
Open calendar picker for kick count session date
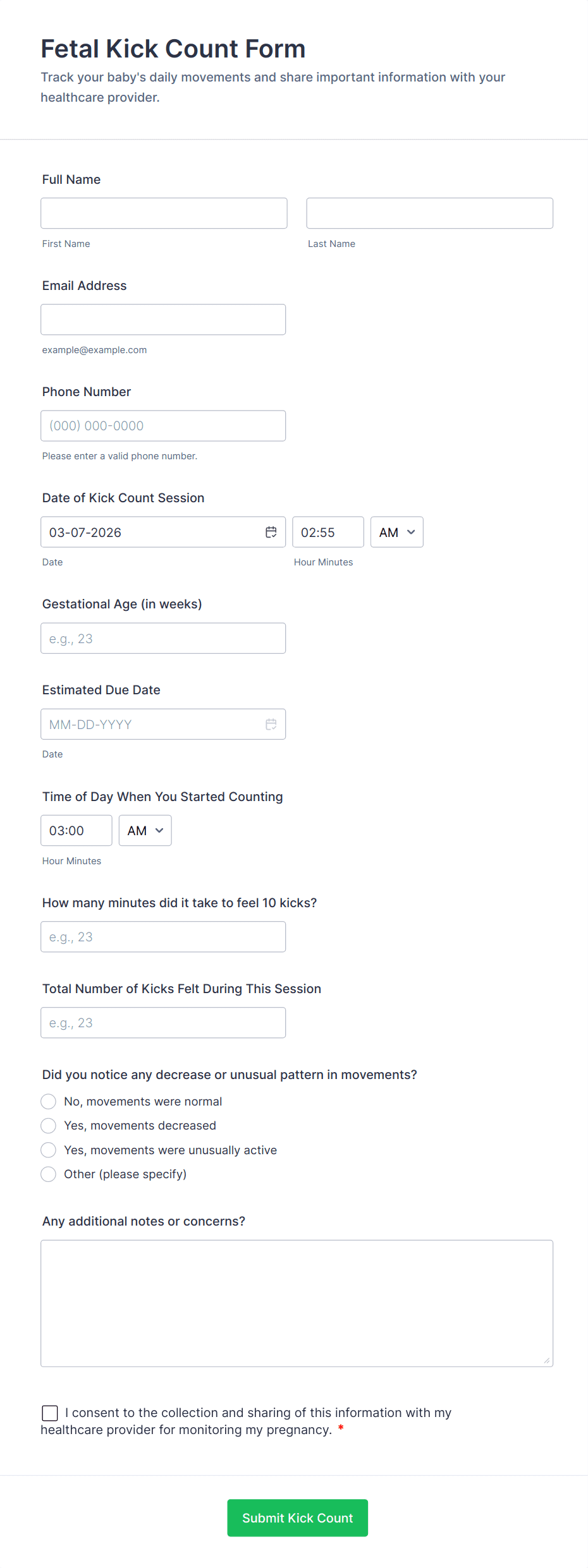[x=271, y=532]
